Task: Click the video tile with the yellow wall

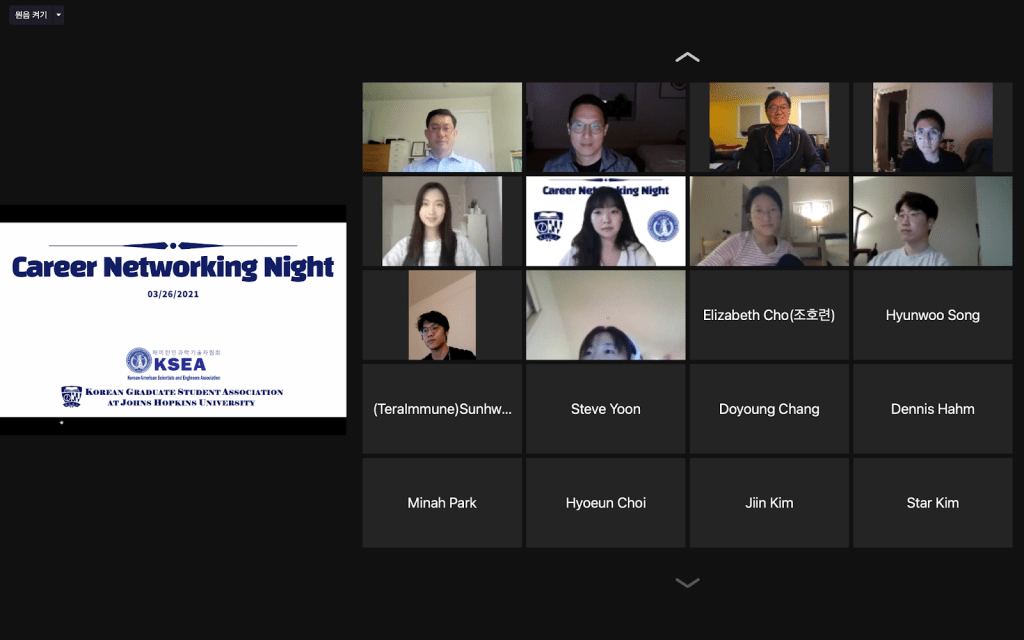Action: 769,127
